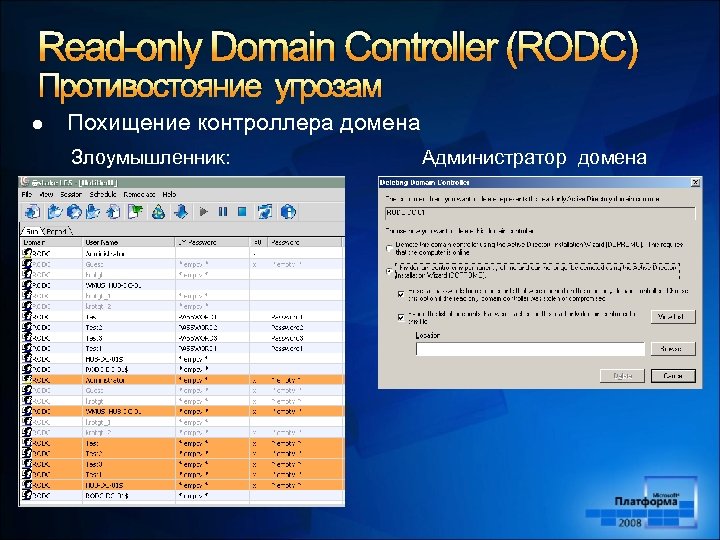Click the View List button

pyautogui.click(x=673, y=316)
